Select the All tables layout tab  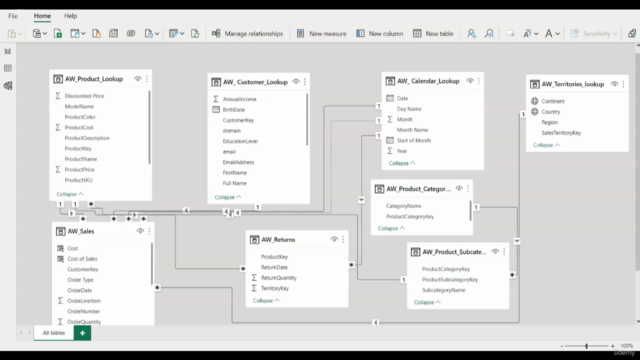click(54, 333)
